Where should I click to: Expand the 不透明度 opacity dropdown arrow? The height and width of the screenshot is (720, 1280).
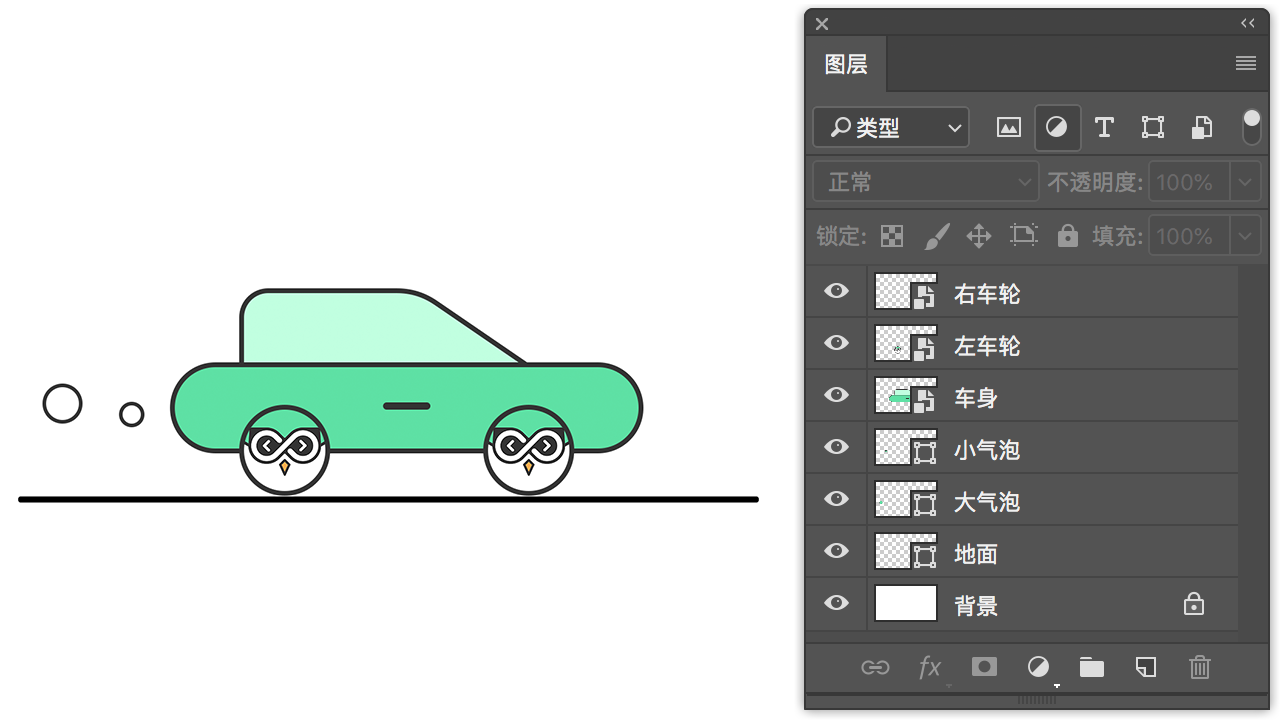click(x=1245, y=182)
